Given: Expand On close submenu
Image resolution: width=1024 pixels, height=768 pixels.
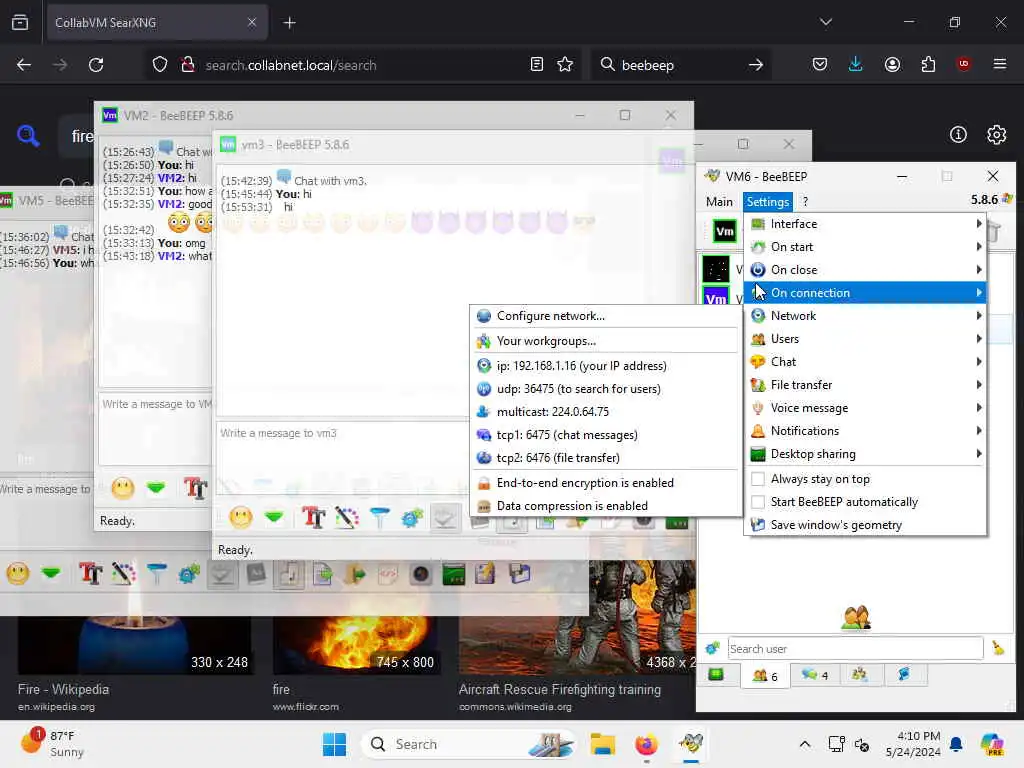Looking at the screenshot, I should 865,270.
